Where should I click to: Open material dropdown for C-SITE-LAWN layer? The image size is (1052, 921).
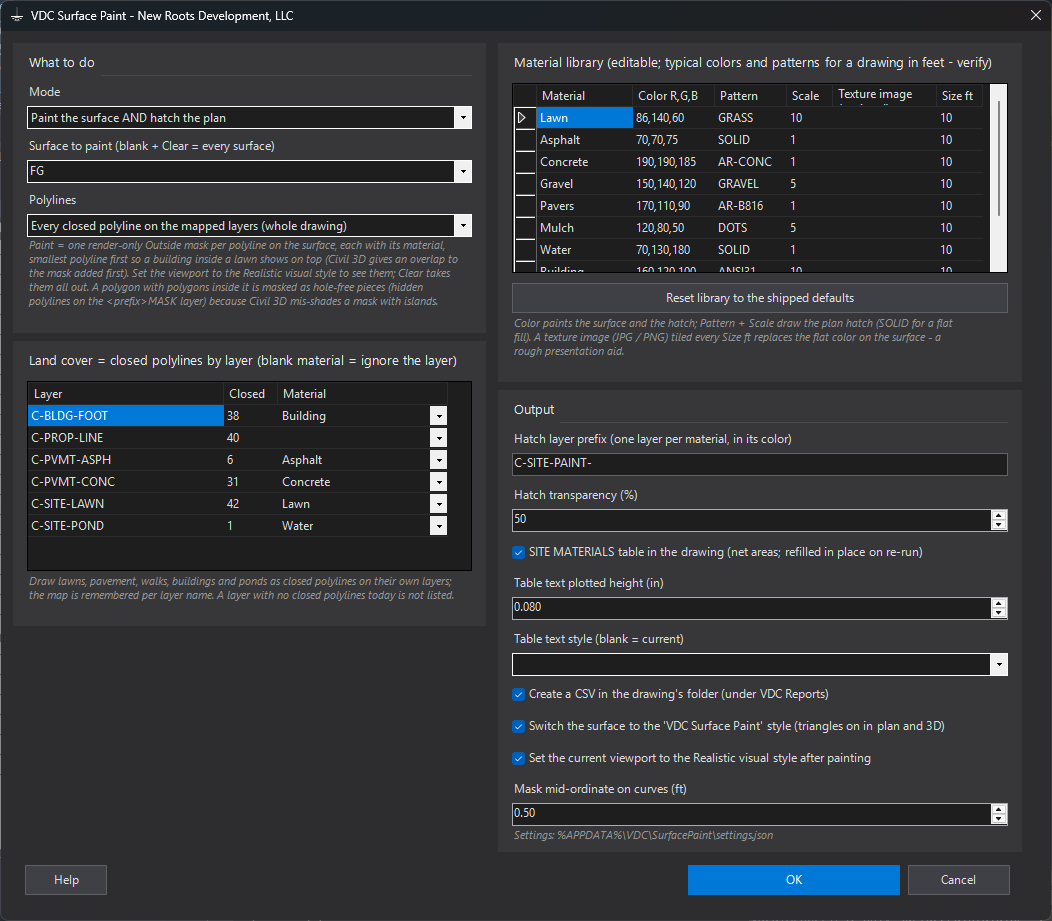tap(438, 504)
